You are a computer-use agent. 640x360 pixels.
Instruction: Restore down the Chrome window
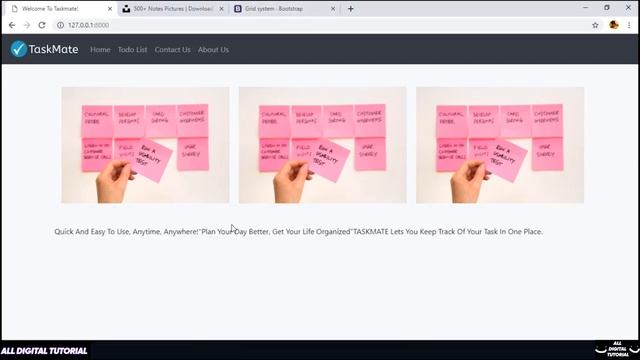tap(607, 7)
